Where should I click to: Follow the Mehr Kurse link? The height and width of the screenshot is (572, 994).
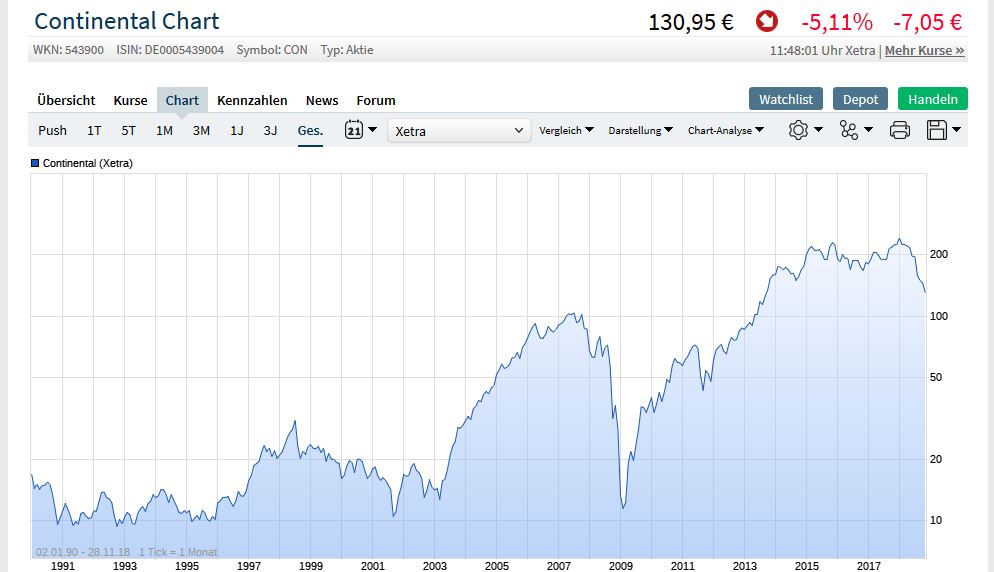925,50
